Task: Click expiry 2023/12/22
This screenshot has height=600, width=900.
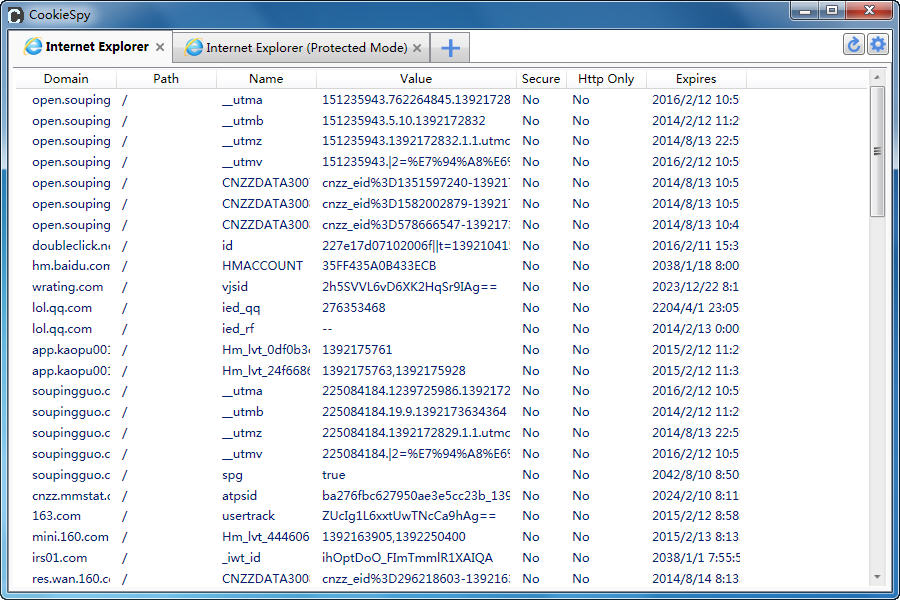Action: (695, 287)
